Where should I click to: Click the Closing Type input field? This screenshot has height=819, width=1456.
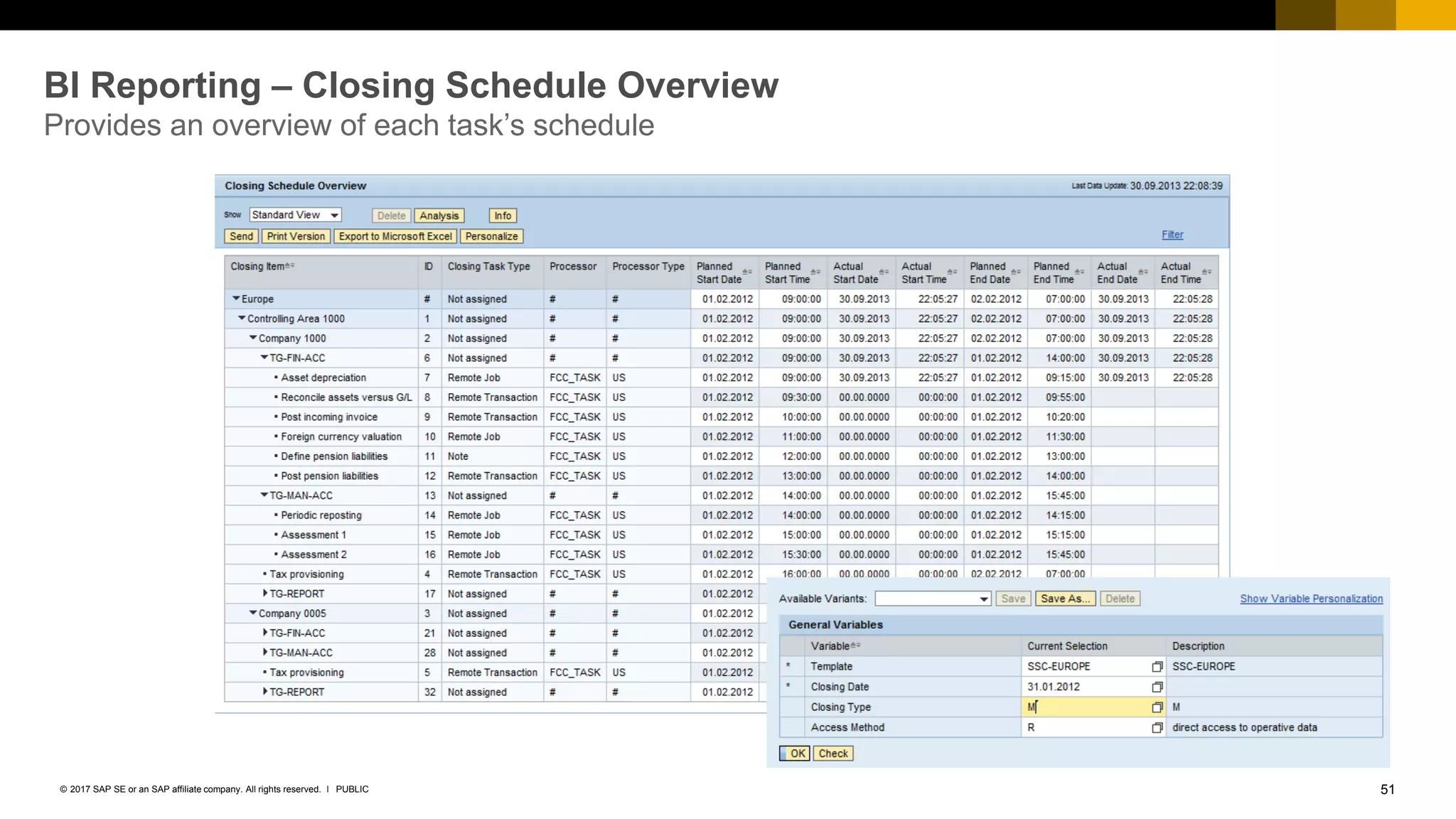coord(1086,707)
